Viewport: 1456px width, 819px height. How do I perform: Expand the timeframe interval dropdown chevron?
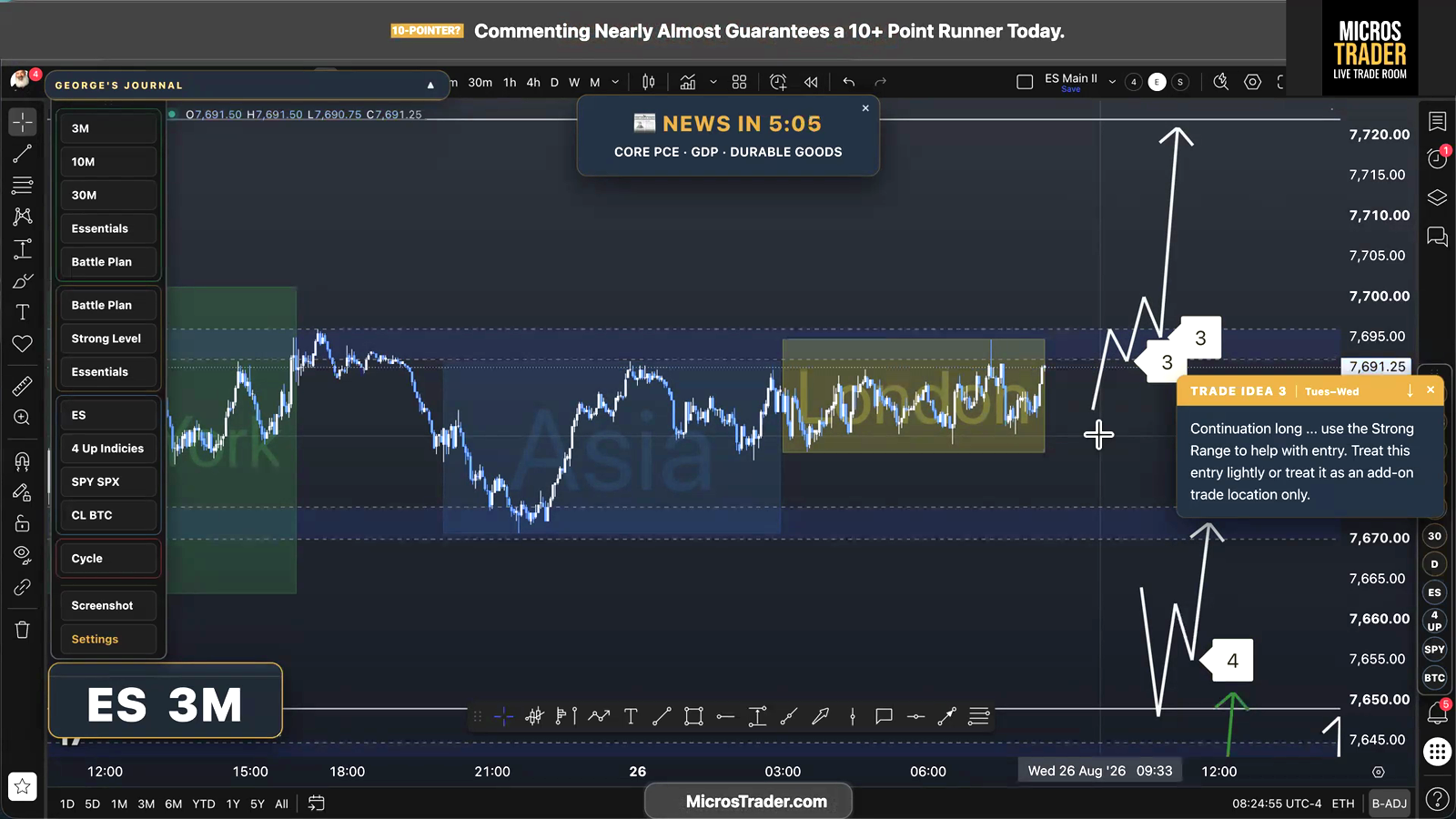click(615, 82)
